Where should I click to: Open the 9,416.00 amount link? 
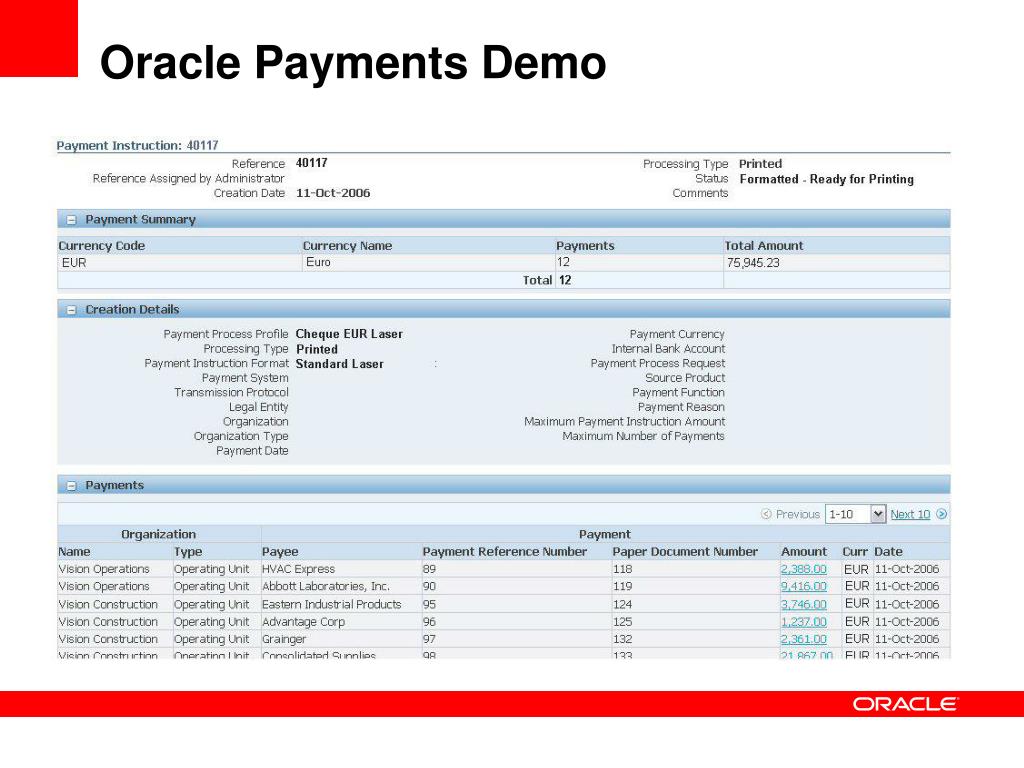803,586
